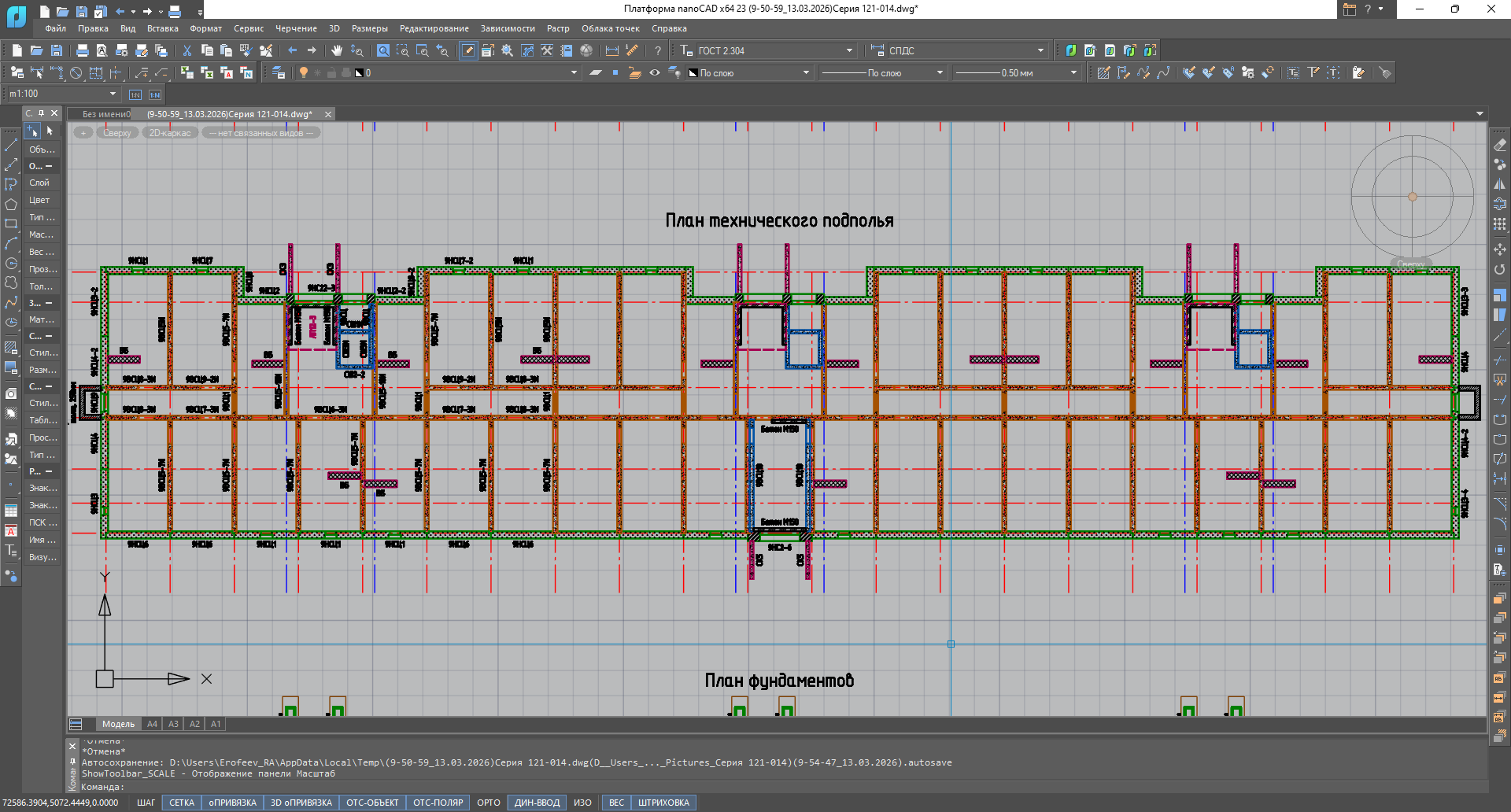Toggle ШТРИХОВКА hatch display
The width and height of the screenshot is (1511, 812).
[663, 803]
